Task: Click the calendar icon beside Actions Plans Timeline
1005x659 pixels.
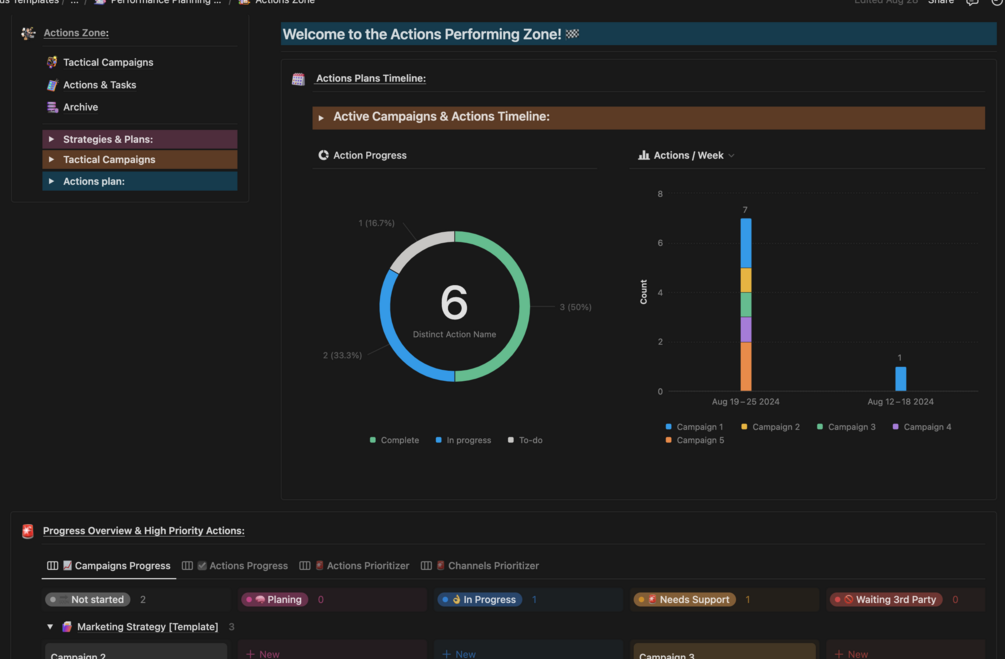Action: (298, 79)
